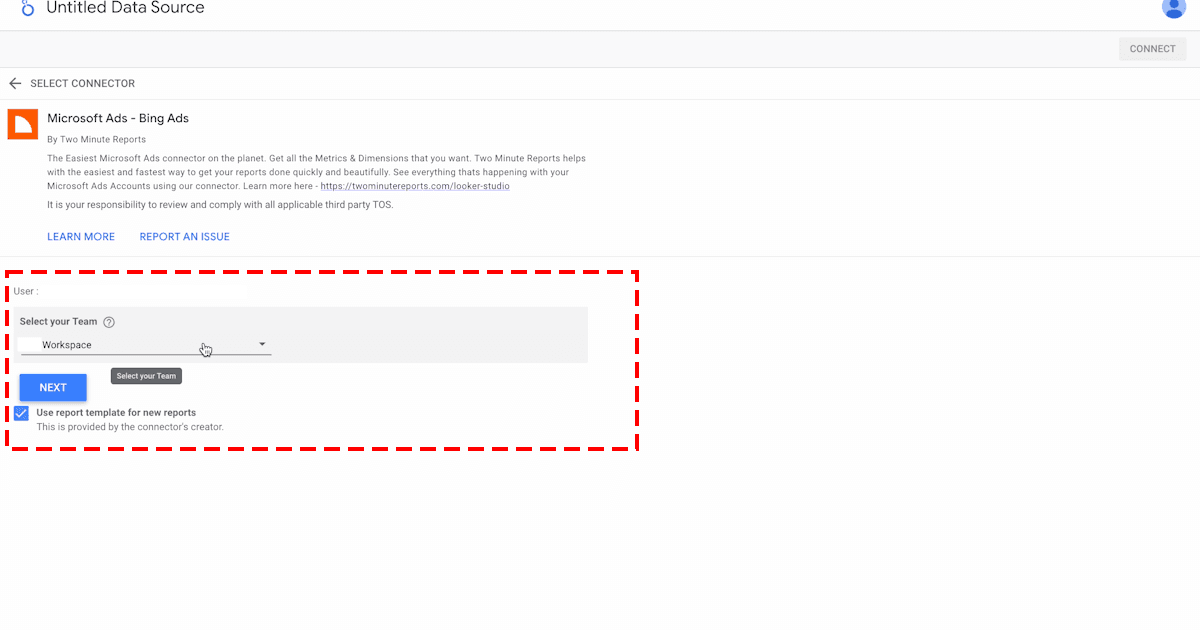Click the SELECT CONNECTOR header text

pos(82,84)
